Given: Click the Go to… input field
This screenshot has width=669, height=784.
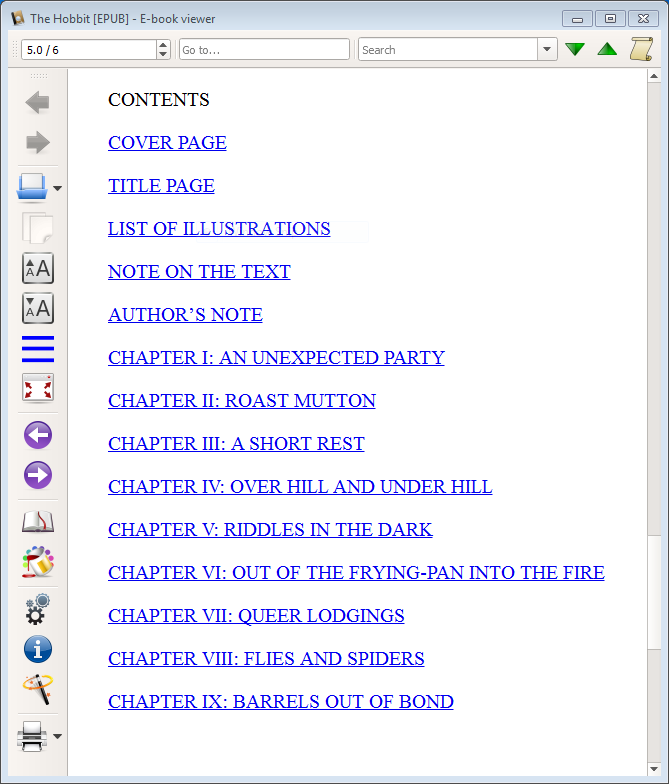Looking at the screenshot, I should pos(264,50).
